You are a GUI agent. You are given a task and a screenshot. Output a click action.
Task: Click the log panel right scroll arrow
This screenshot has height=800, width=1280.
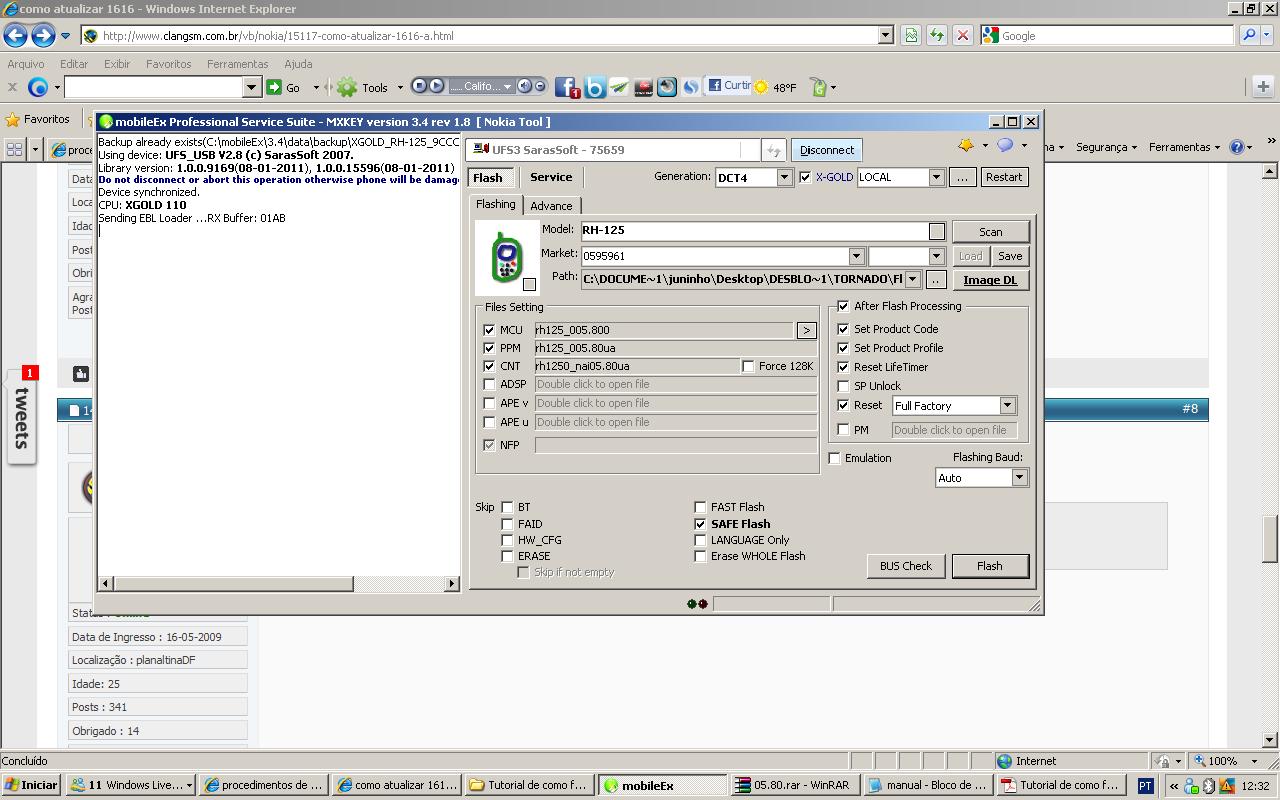(x=452, y=583)
